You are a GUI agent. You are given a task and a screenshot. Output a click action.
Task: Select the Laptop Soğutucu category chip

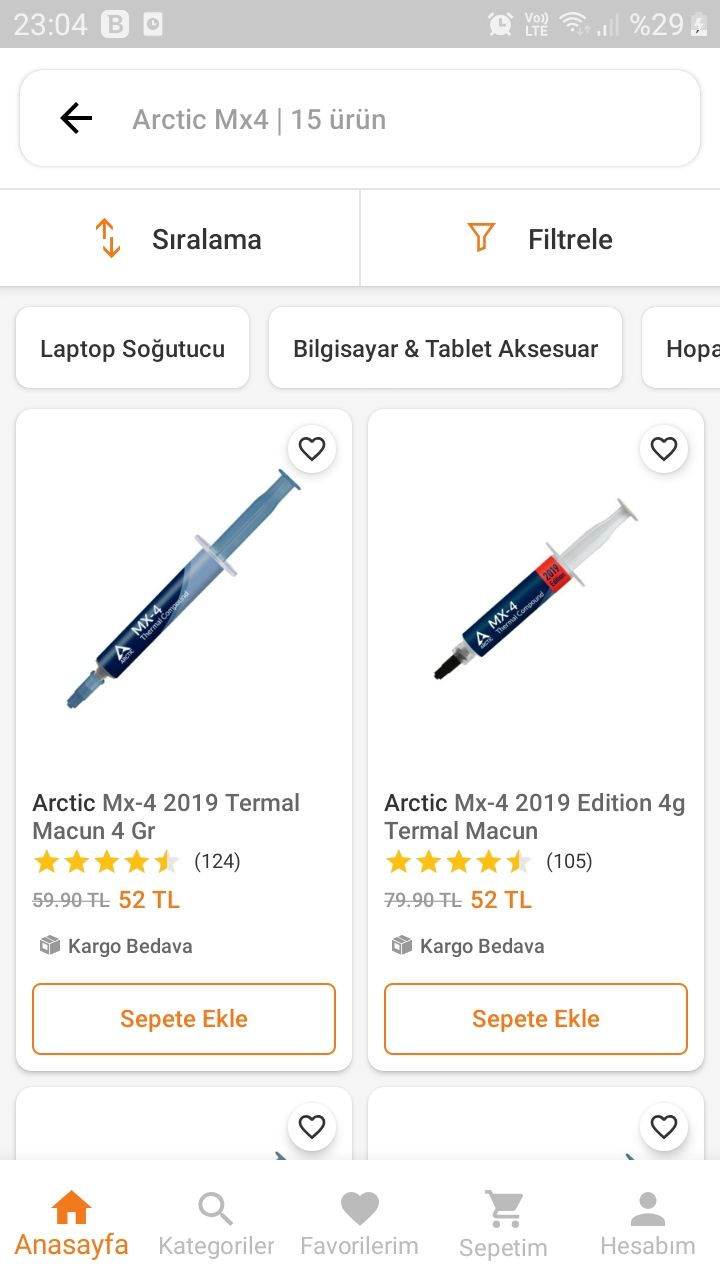click(132, 349)
